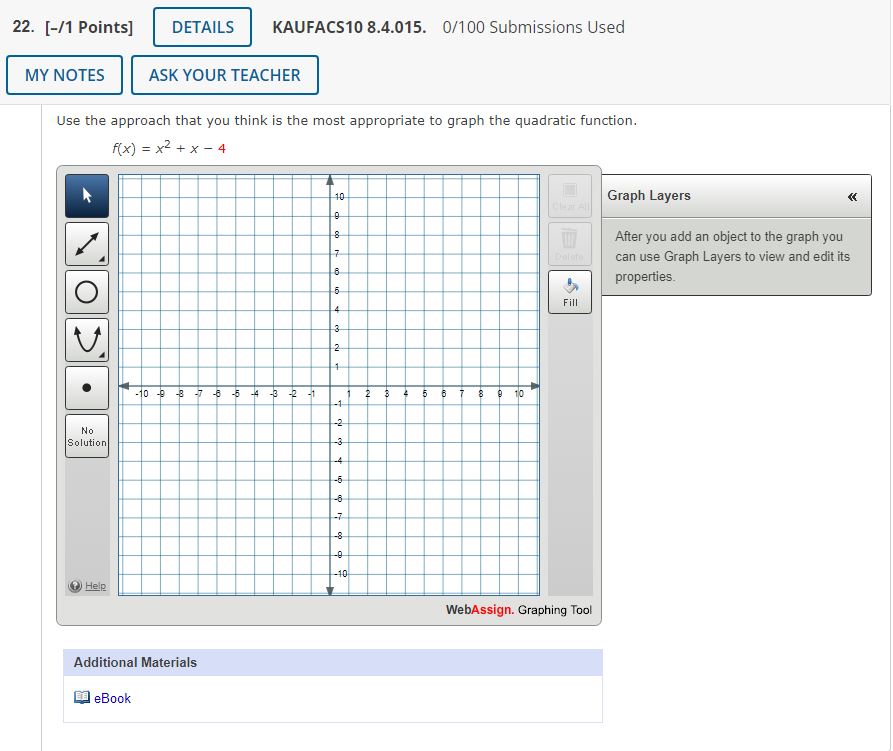Select the parabola drawing tool
Viewport: 893px width, 751px height.
coord(87,339)
